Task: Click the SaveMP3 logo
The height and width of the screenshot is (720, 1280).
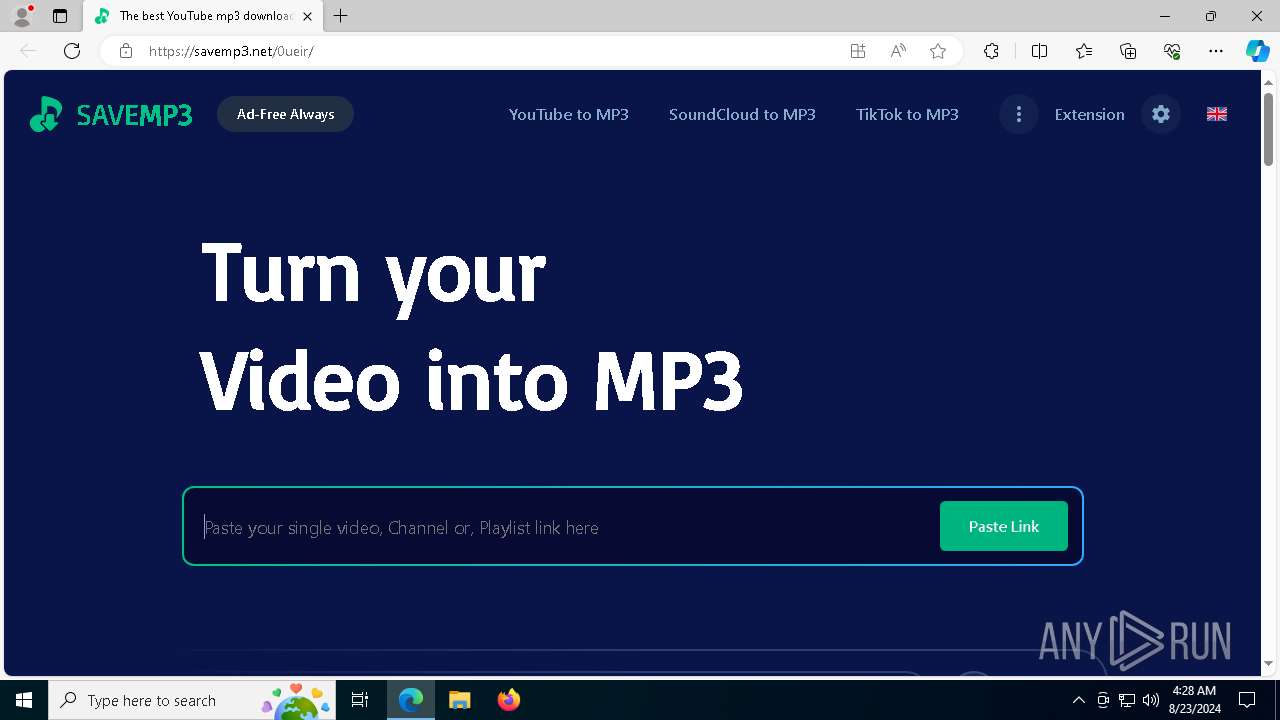Action: point(110,115)
